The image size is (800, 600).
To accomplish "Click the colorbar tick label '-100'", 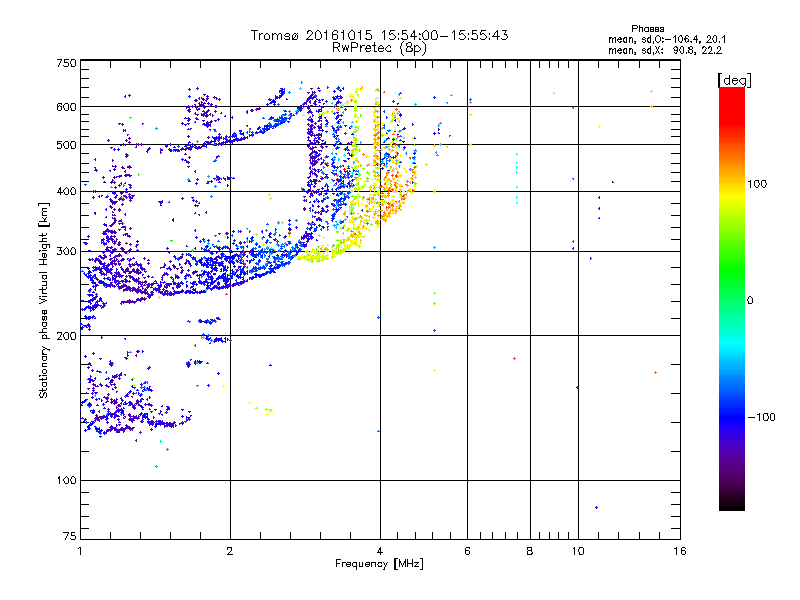I will pyautogui.click(x=761, y=417).
